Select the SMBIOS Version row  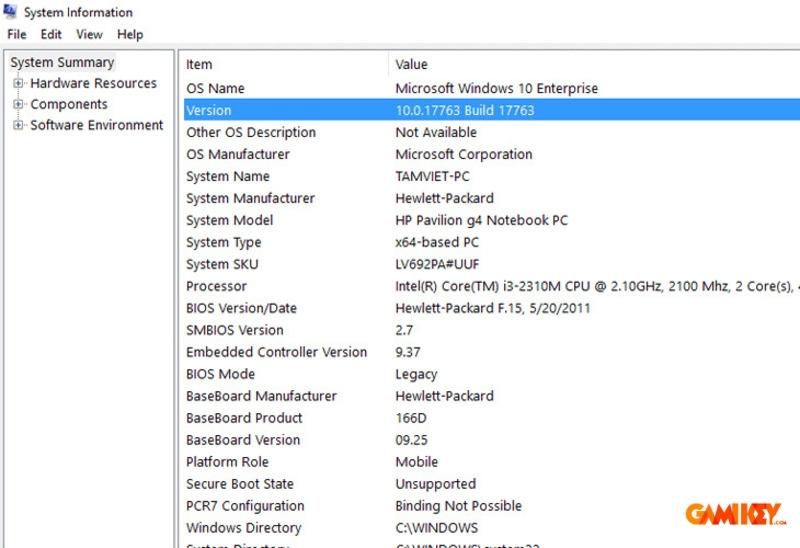tap(492, 330)
